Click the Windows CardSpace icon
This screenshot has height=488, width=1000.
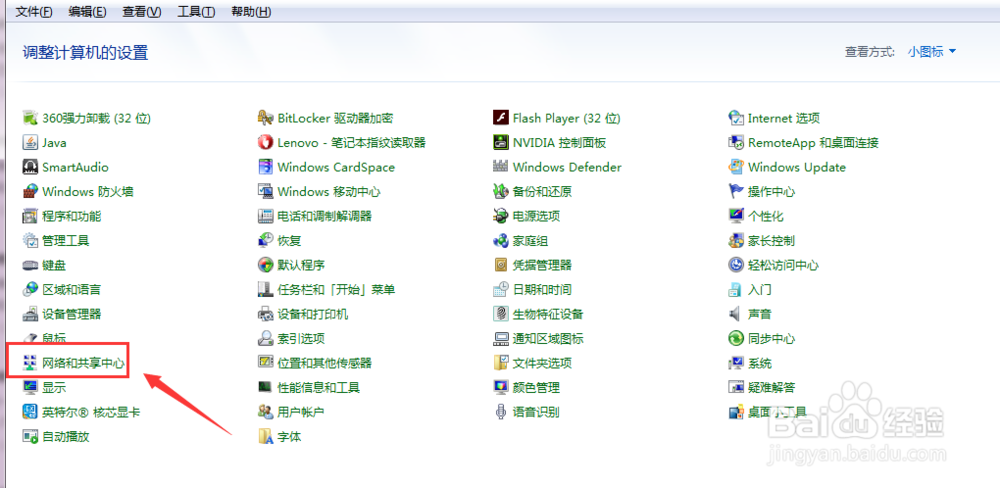pyautogui.click(x=265, y=167)
